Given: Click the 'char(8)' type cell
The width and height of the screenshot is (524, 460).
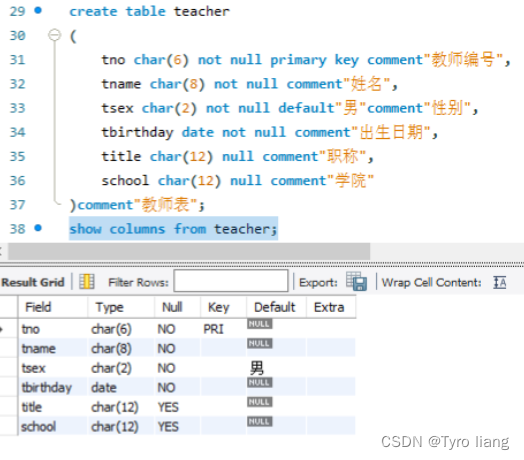Looking at the screenshot, I should coord(121,349).
